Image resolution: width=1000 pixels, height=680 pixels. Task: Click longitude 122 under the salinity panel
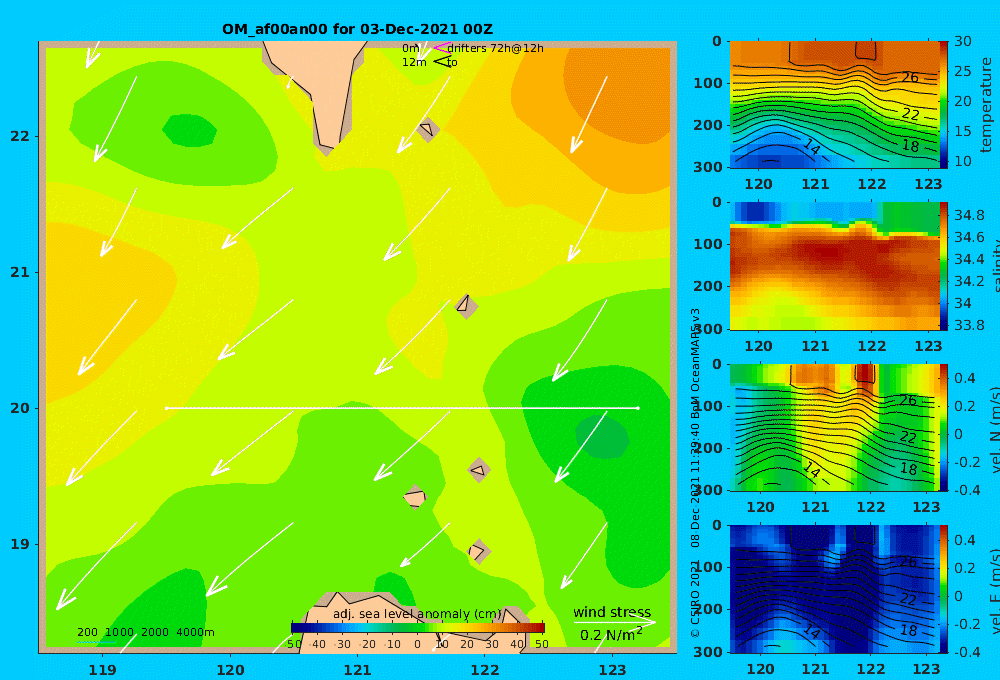[x=872, y=346]
